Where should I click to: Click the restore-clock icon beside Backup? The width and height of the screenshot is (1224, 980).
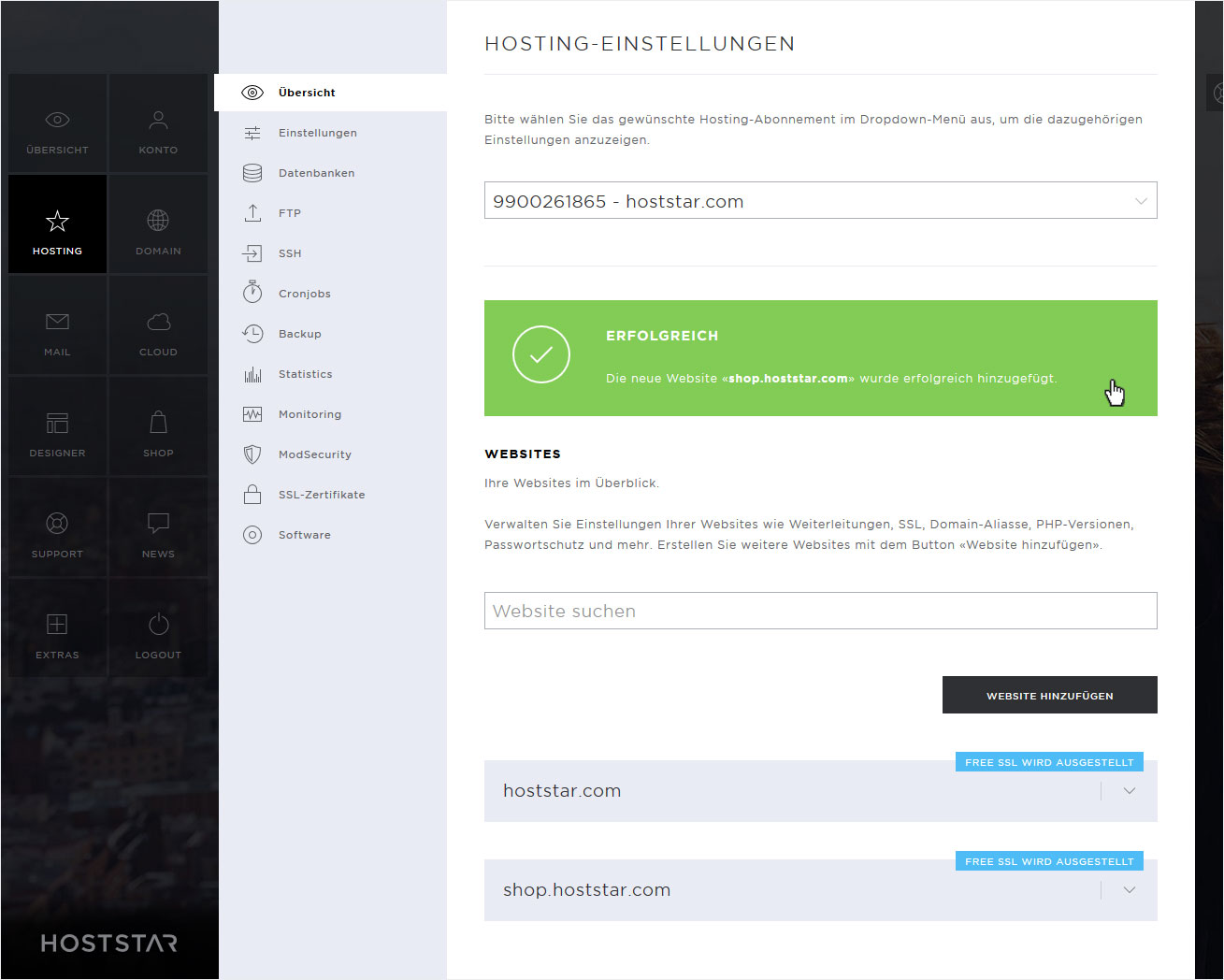252,334
